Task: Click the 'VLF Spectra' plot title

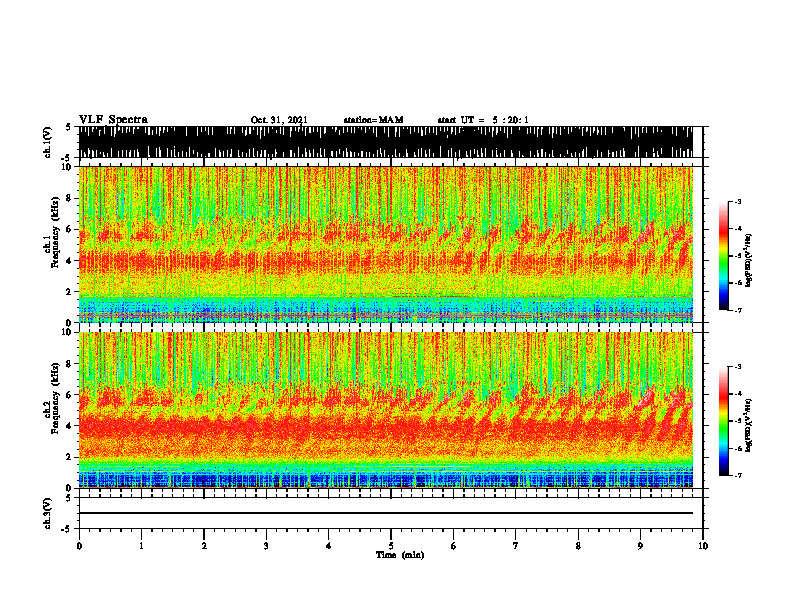Action: tap(113, 120)
